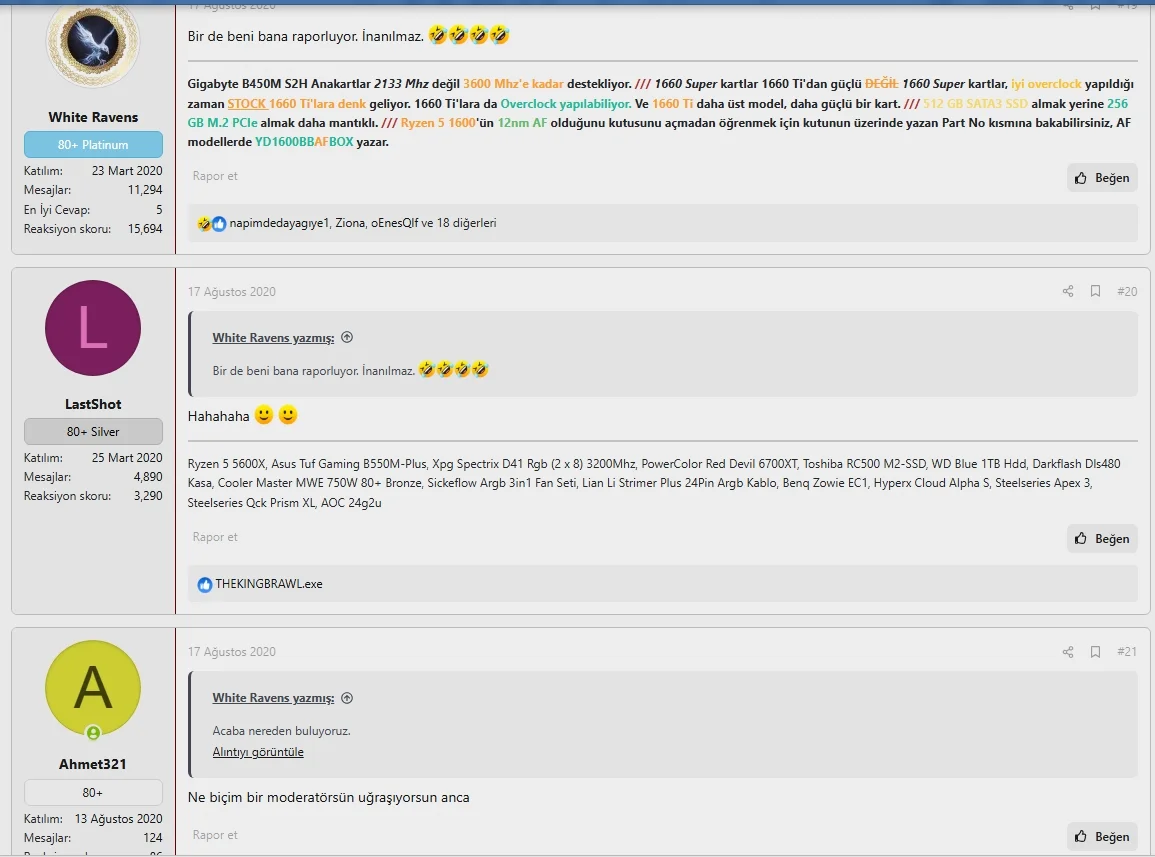Bookmark post #21
The width and height of the screenshot is (1155, 857).
(x=1095, y=651)
